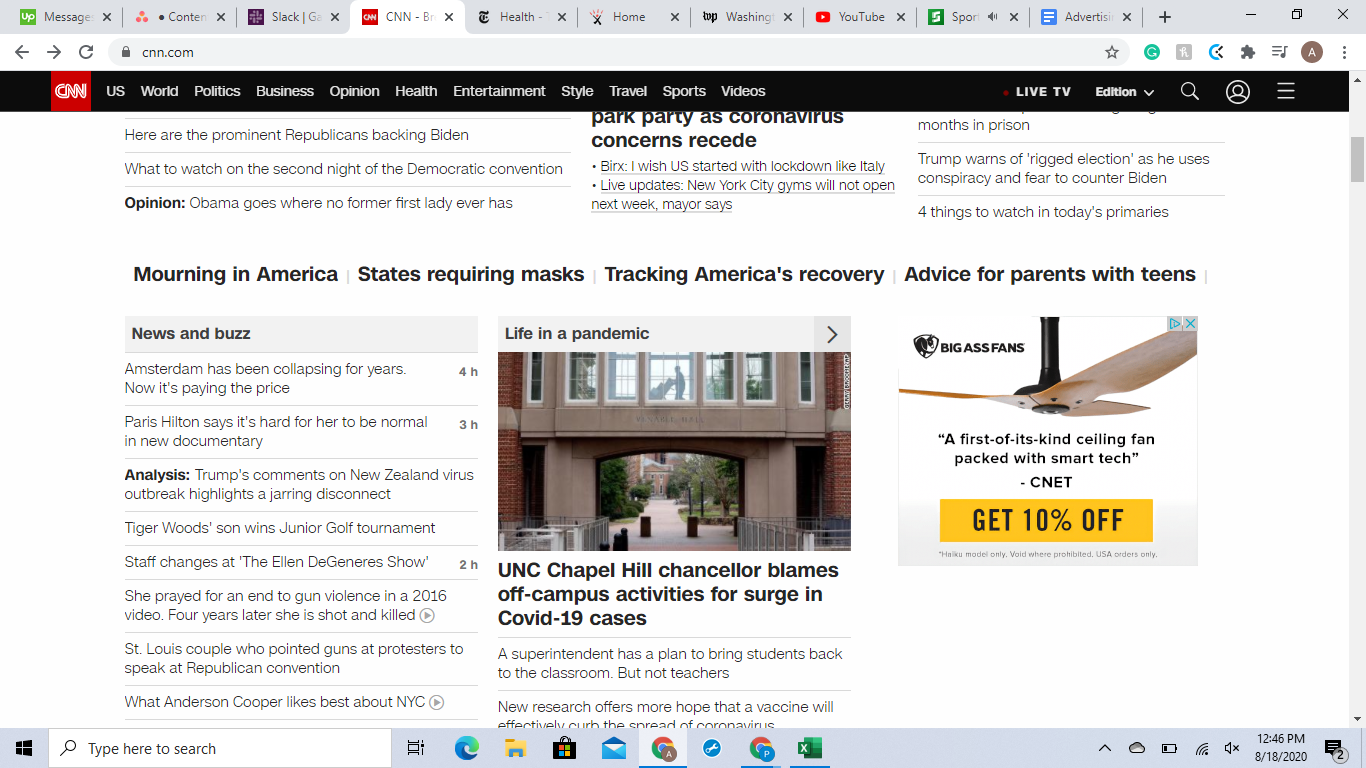The width and height of the screenshot is (1366, 768).
Task: Show hidden system tray icons chevron
Action: pos(1105,748)
